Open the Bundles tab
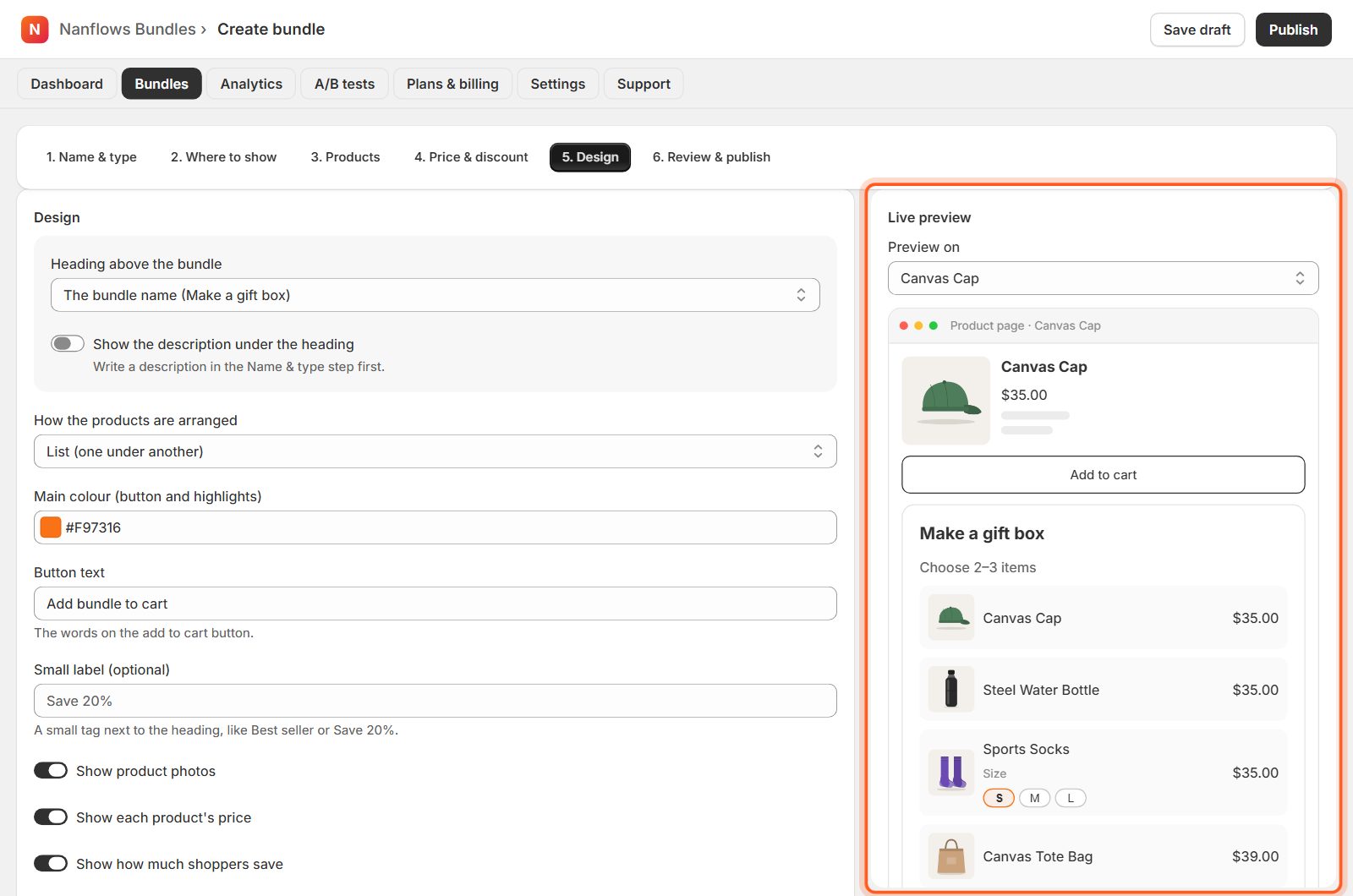The width and height of the screenshot is (1353, 896). click(162, 84)
